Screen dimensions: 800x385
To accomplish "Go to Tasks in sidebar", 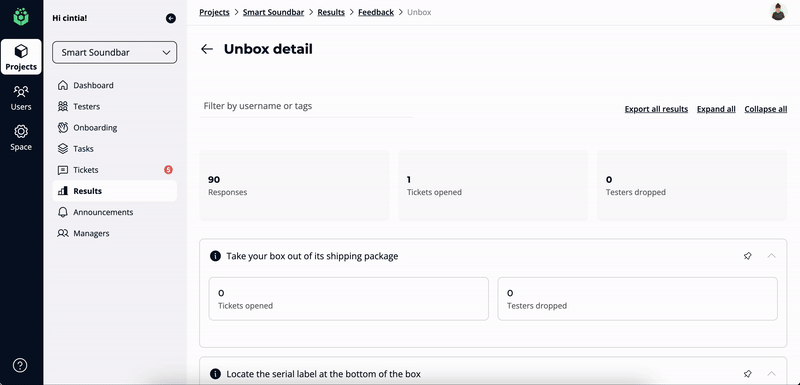I will click(115, 149).
